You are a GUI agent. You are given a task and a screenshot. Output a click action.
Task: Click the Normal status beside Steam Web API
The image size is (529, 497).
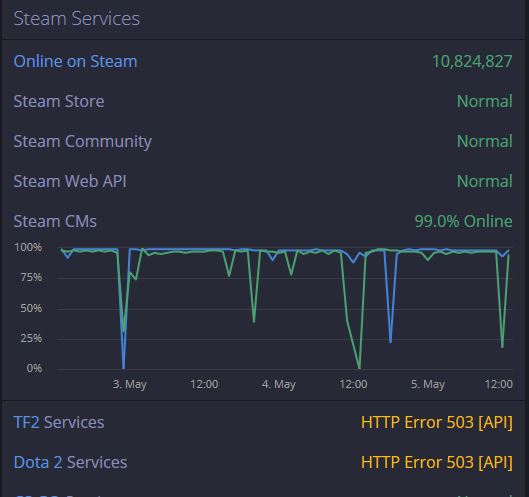click(484, 182)
